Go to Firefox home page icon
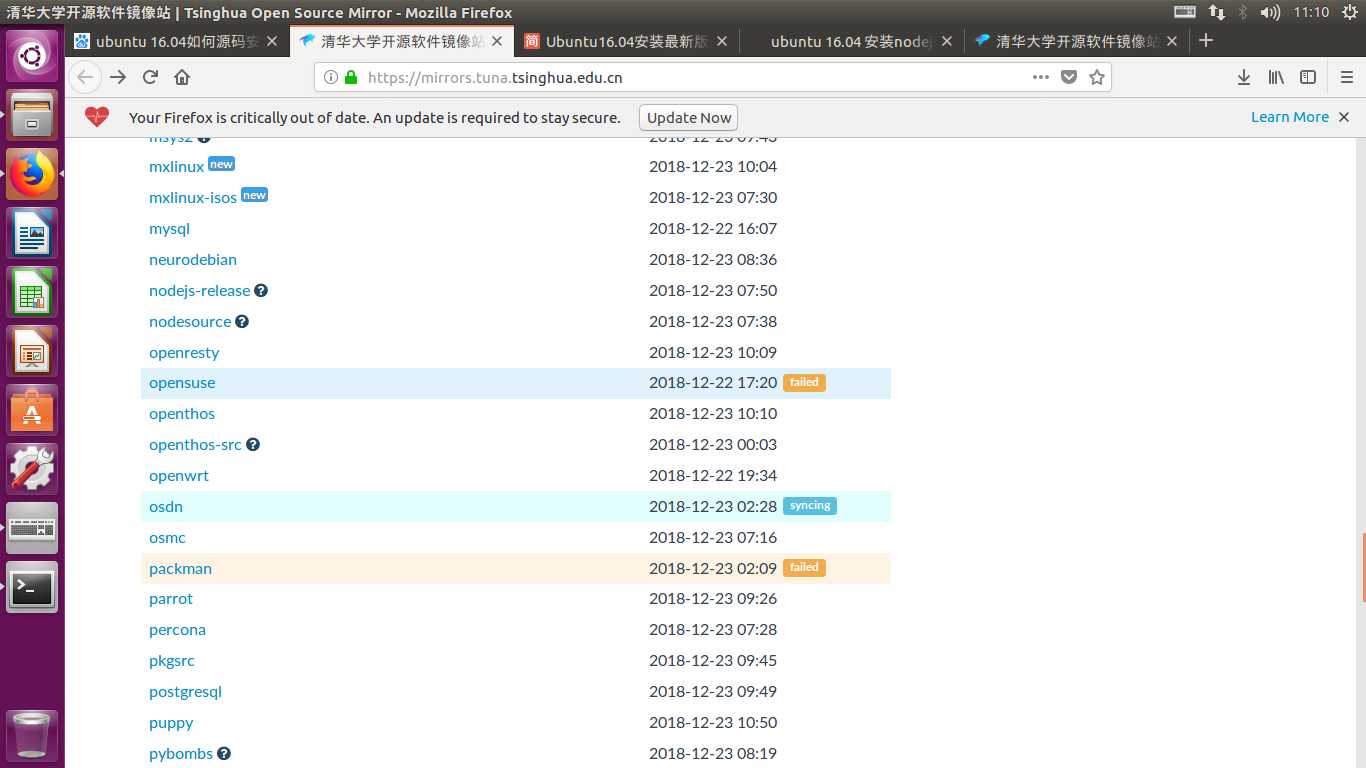 click(x=182, y=77)
